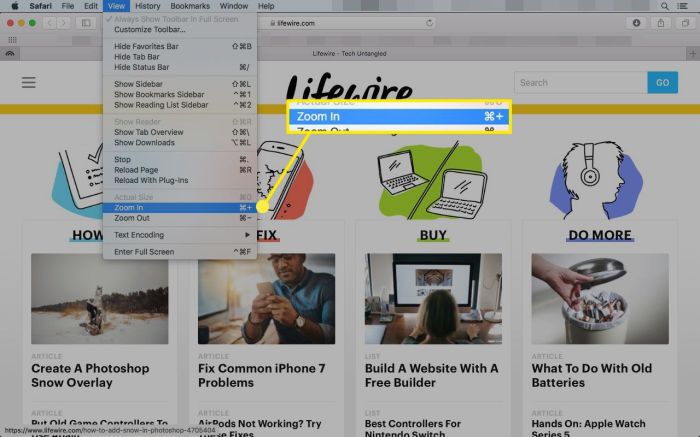Choose Show Tab Overview menu item
700x437 pixels.
pos(180,132)
